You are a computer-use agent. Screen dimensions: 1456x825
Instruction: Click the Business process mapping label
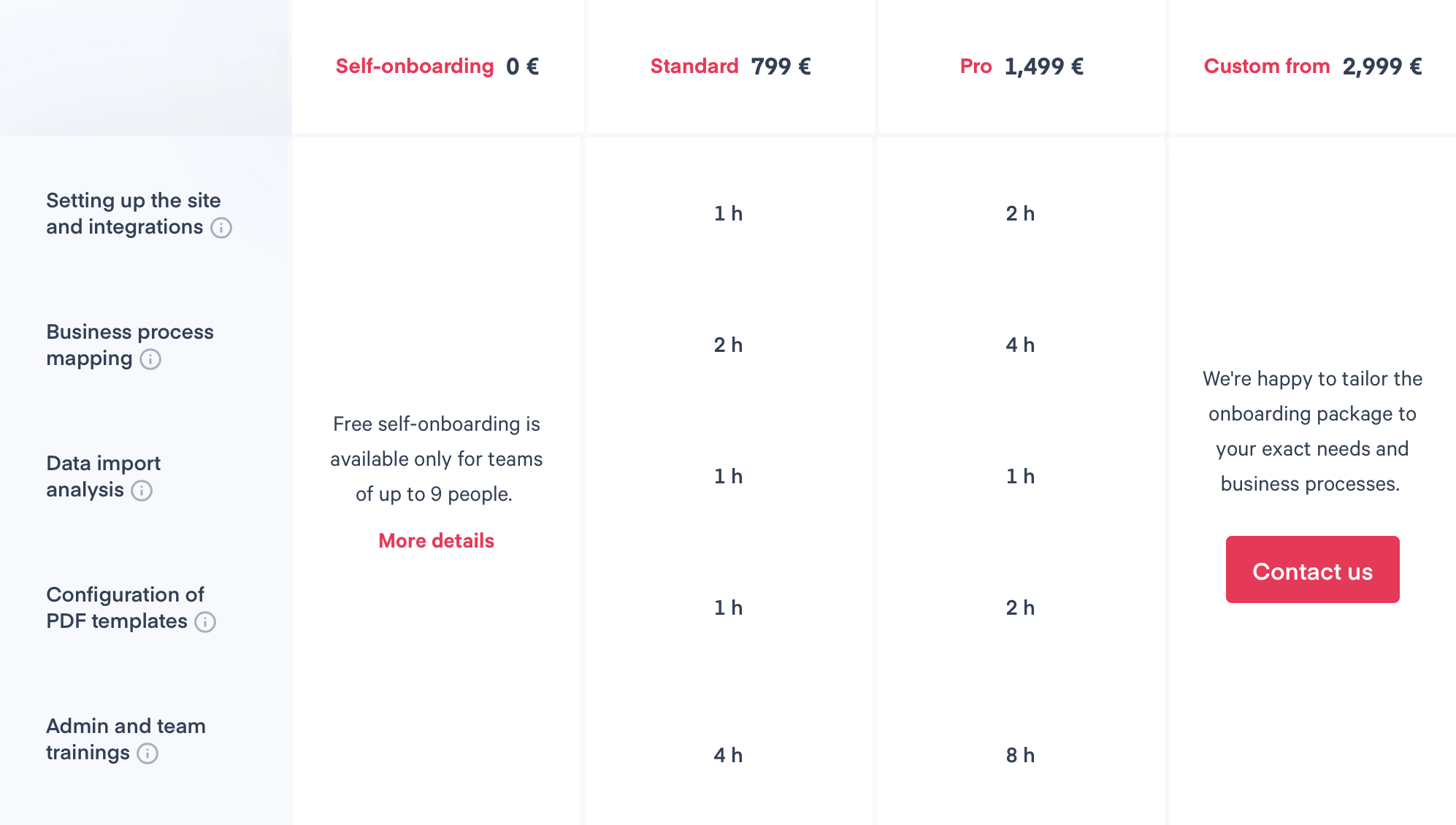tap(130, 345)
